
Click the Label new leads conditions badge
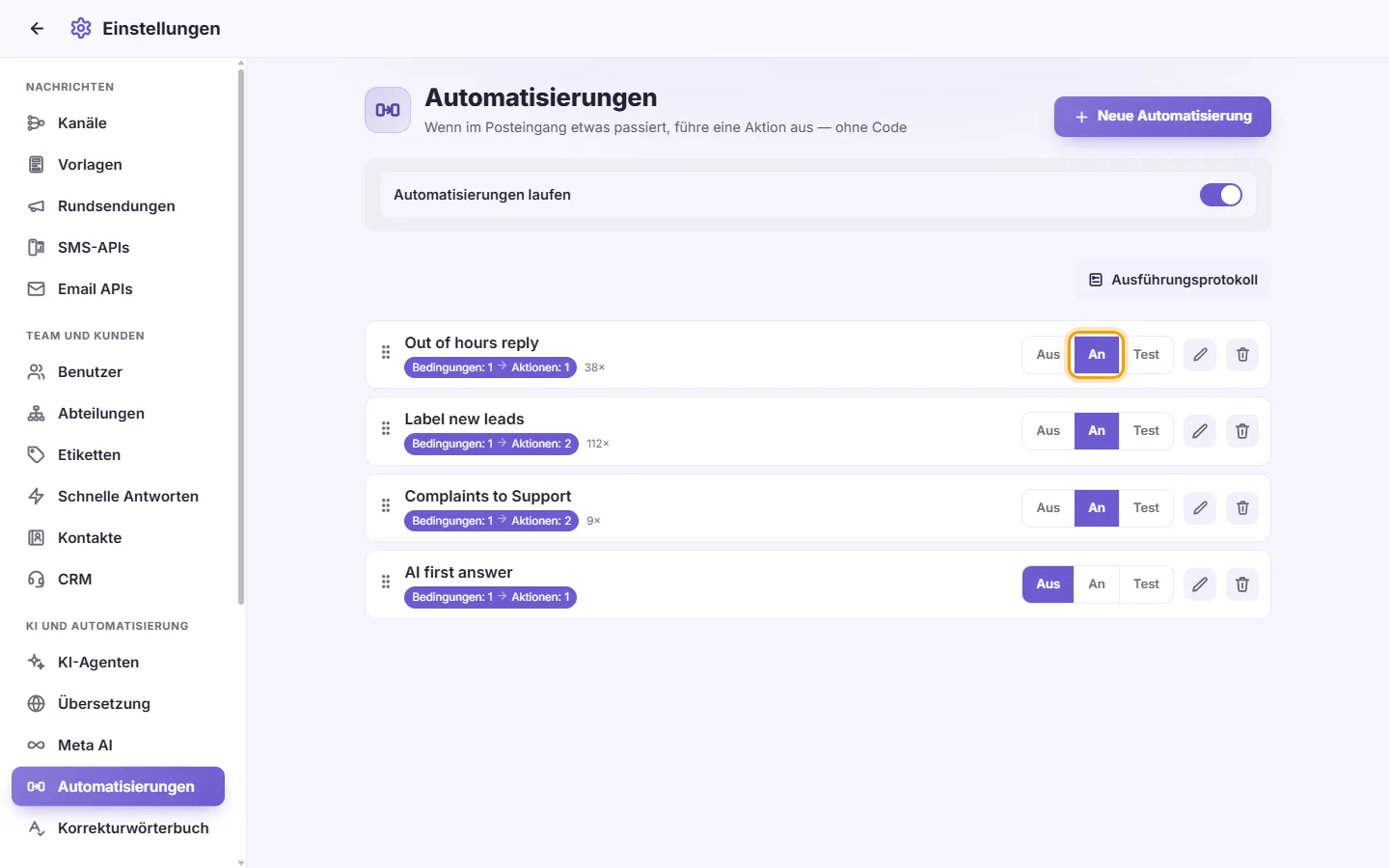tap(491, 444)
